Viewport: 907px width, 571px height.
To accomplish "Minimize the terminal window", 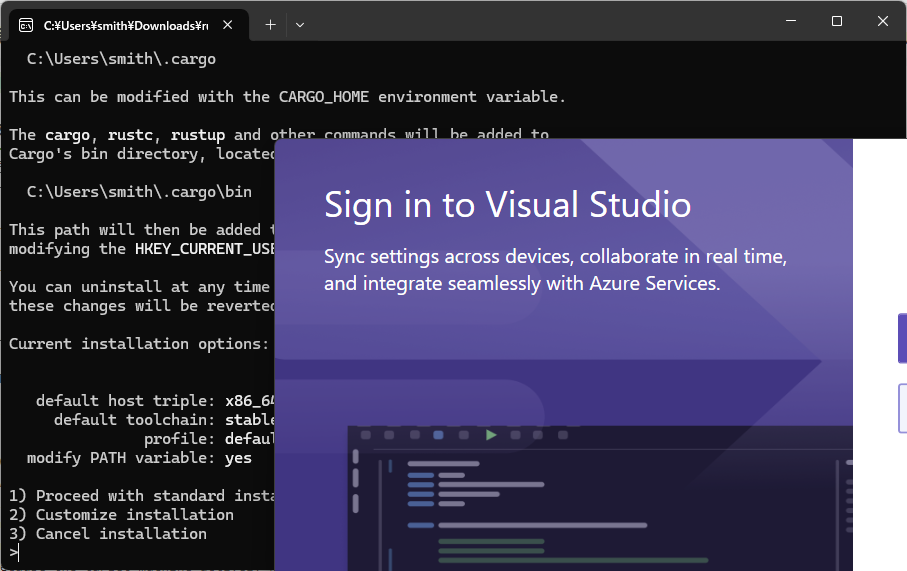I will point(791,21).
